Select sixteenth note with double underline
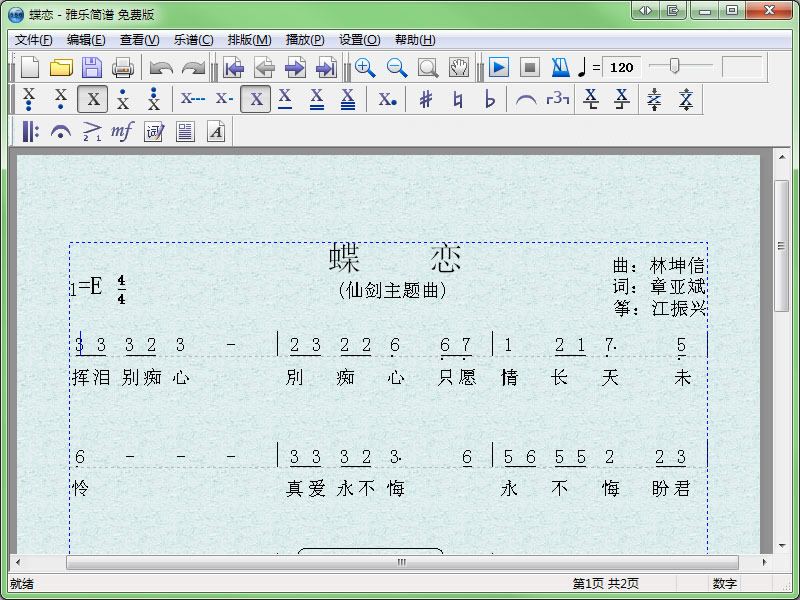The height and width of the screenshot is (600, 800). [x=317, y=99]
